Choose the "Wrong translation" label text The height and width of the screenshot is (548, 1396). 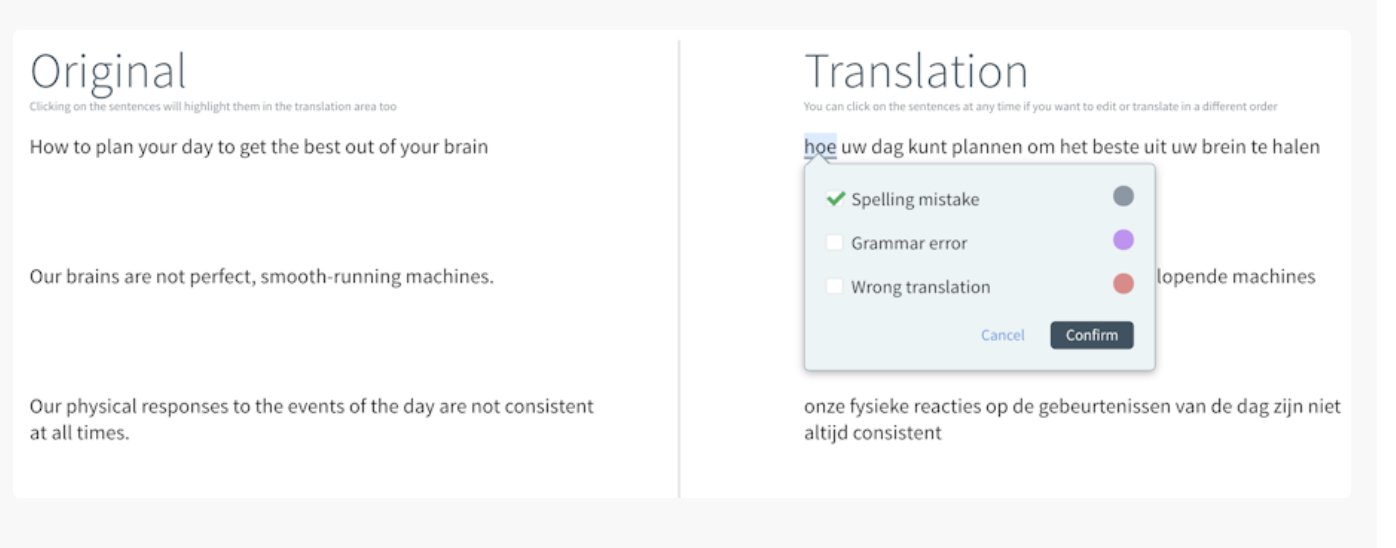click(x=920, y=287)
